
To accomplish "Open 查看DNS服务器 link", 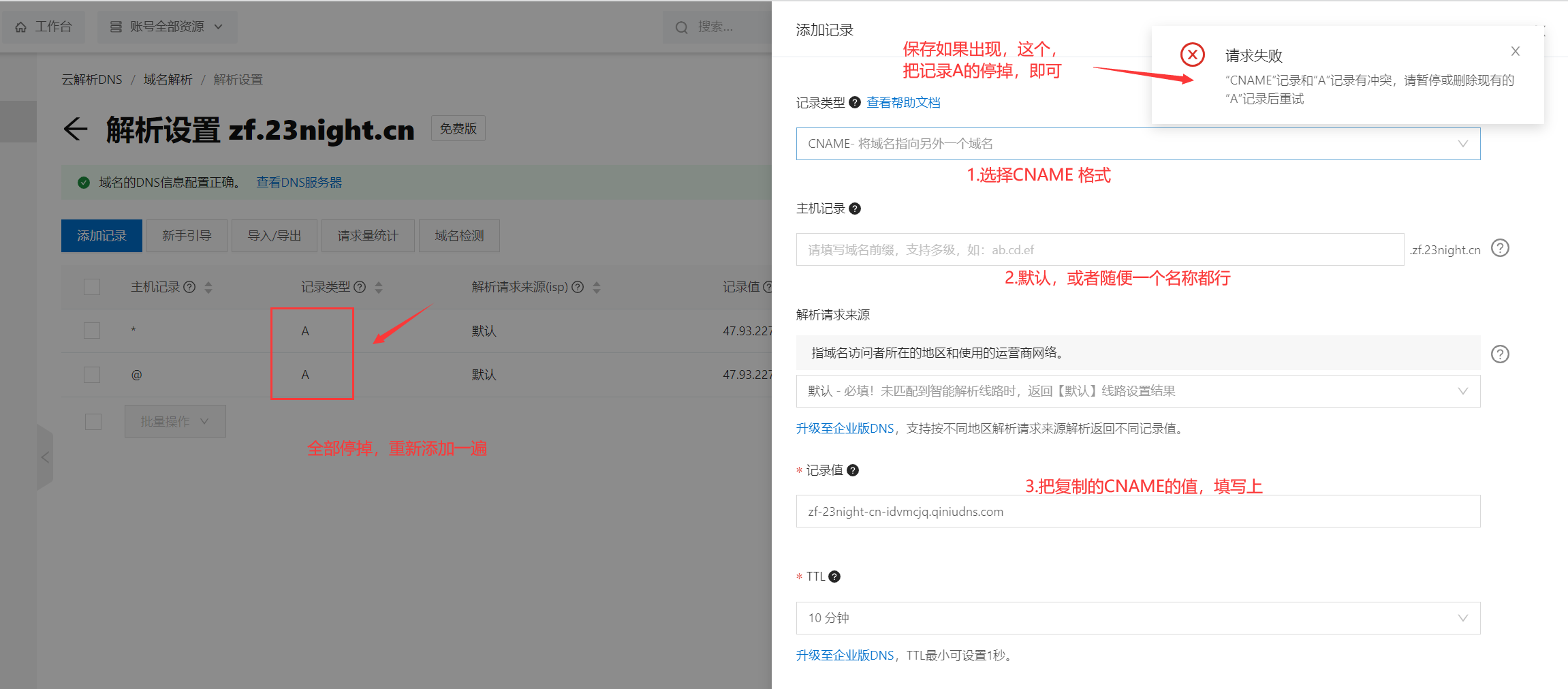I will click(299, 183).
